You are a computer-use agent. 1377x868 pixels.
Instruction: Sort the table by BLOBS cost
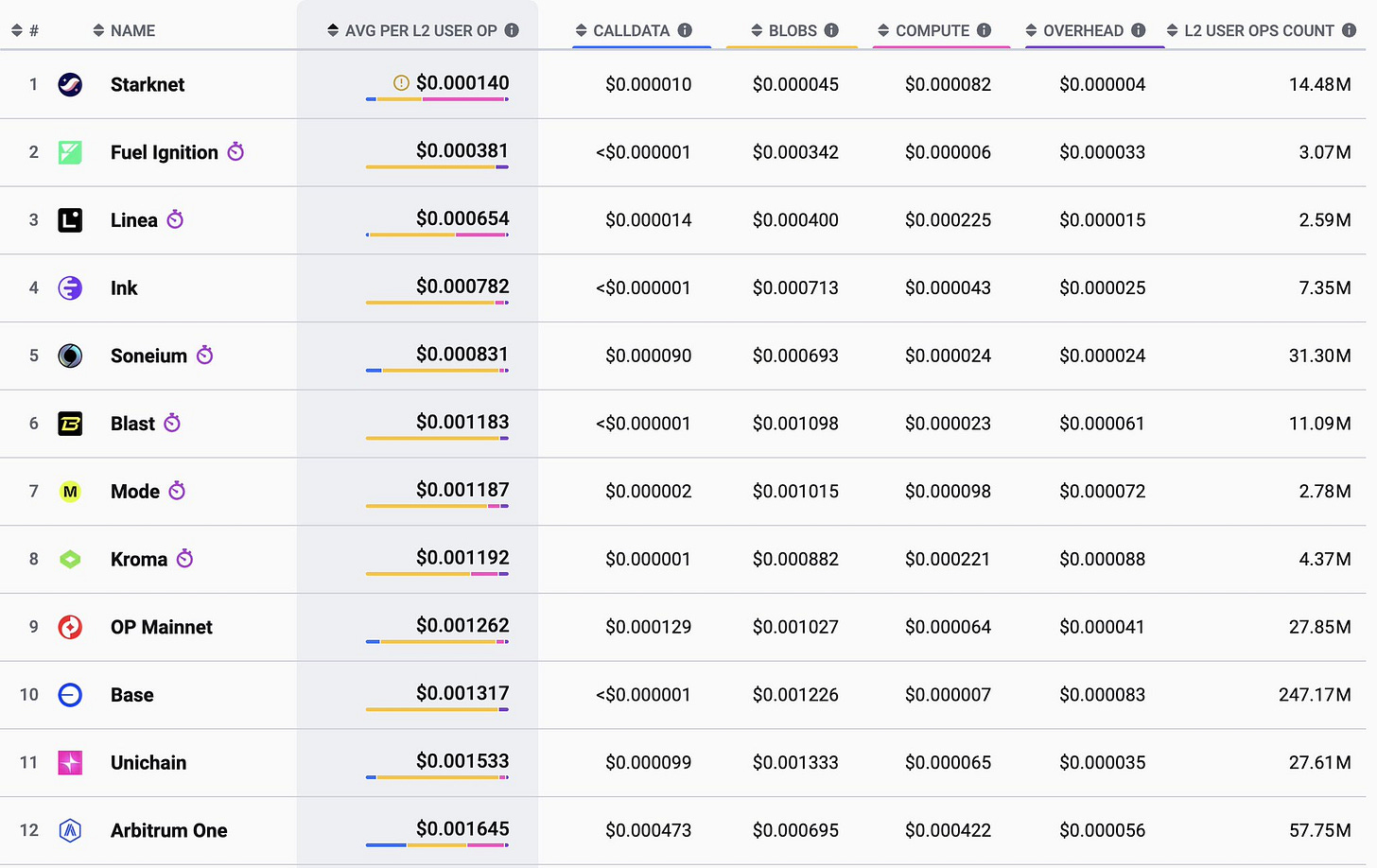pos(784,31)
